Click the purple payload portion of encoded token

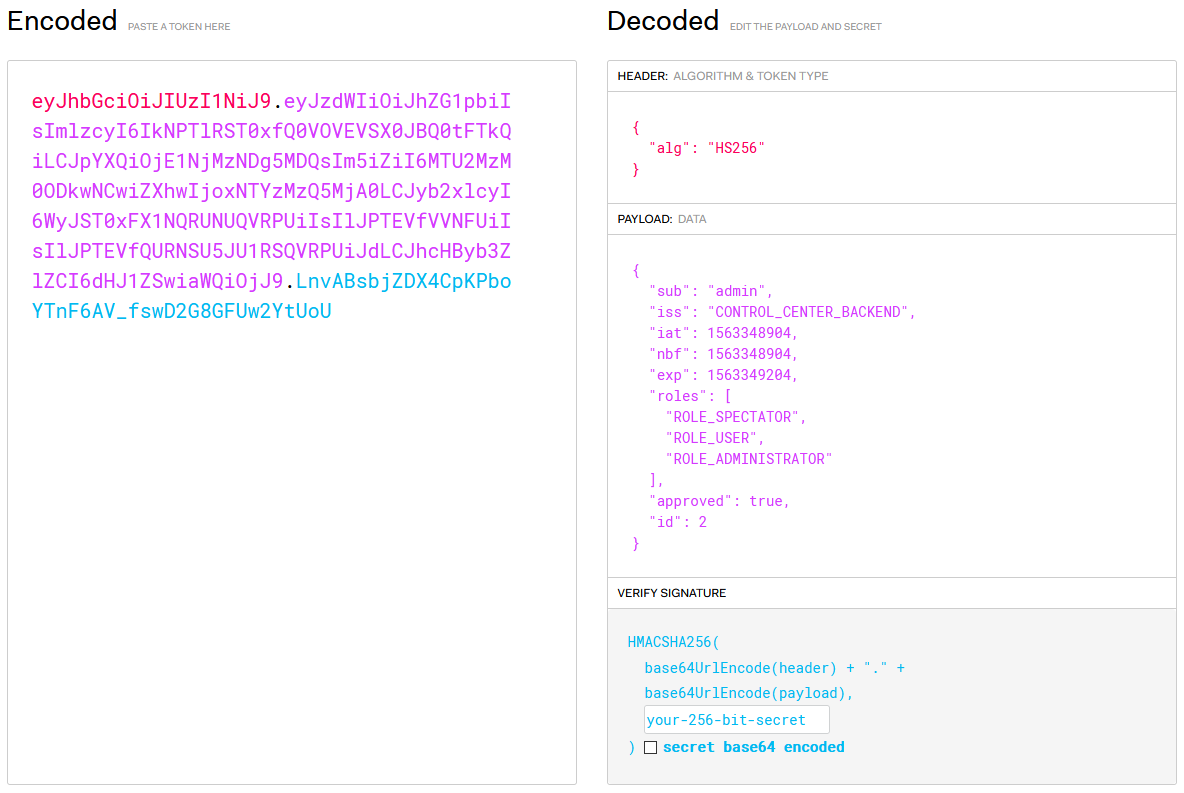coord(271,192)
